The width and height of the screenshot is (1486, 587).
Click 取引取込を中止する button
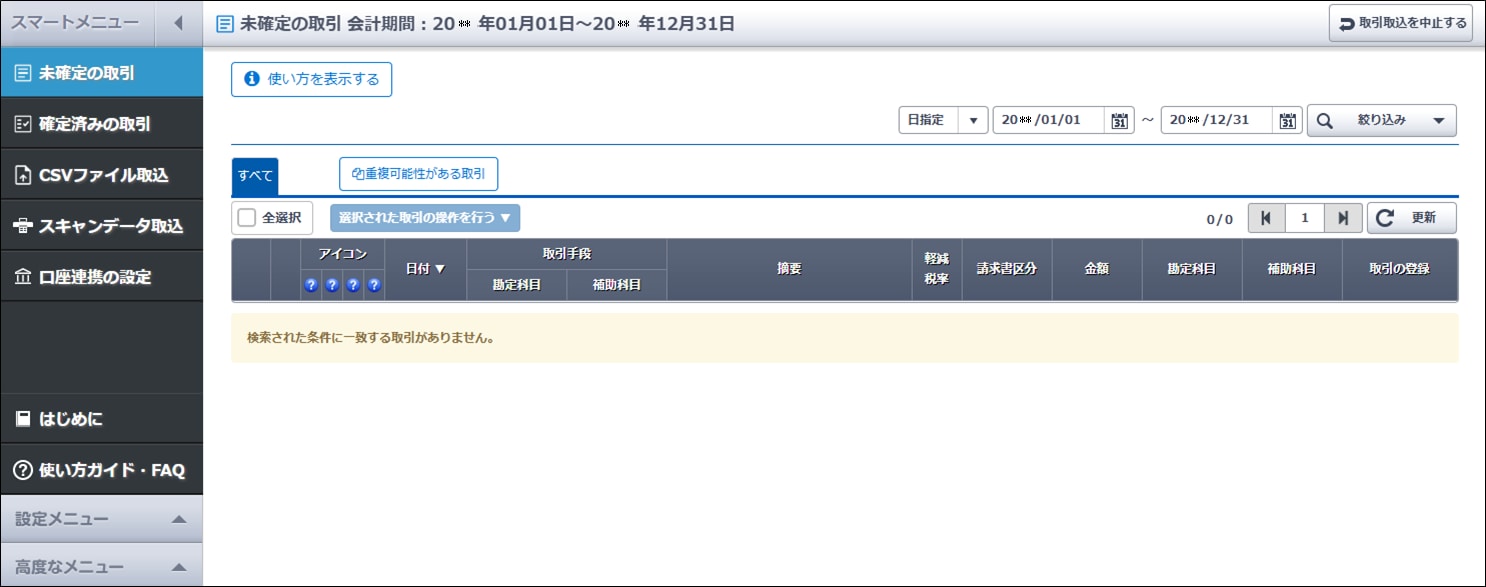[1401, 23]
